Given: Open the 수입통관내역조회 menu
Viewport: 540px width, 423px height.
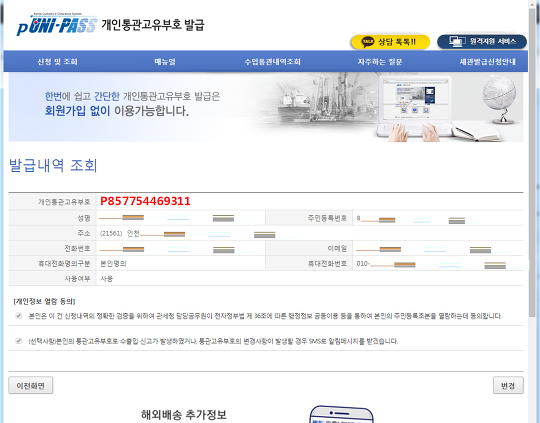Looking at the screenshot, I should (x=272, y=62).
